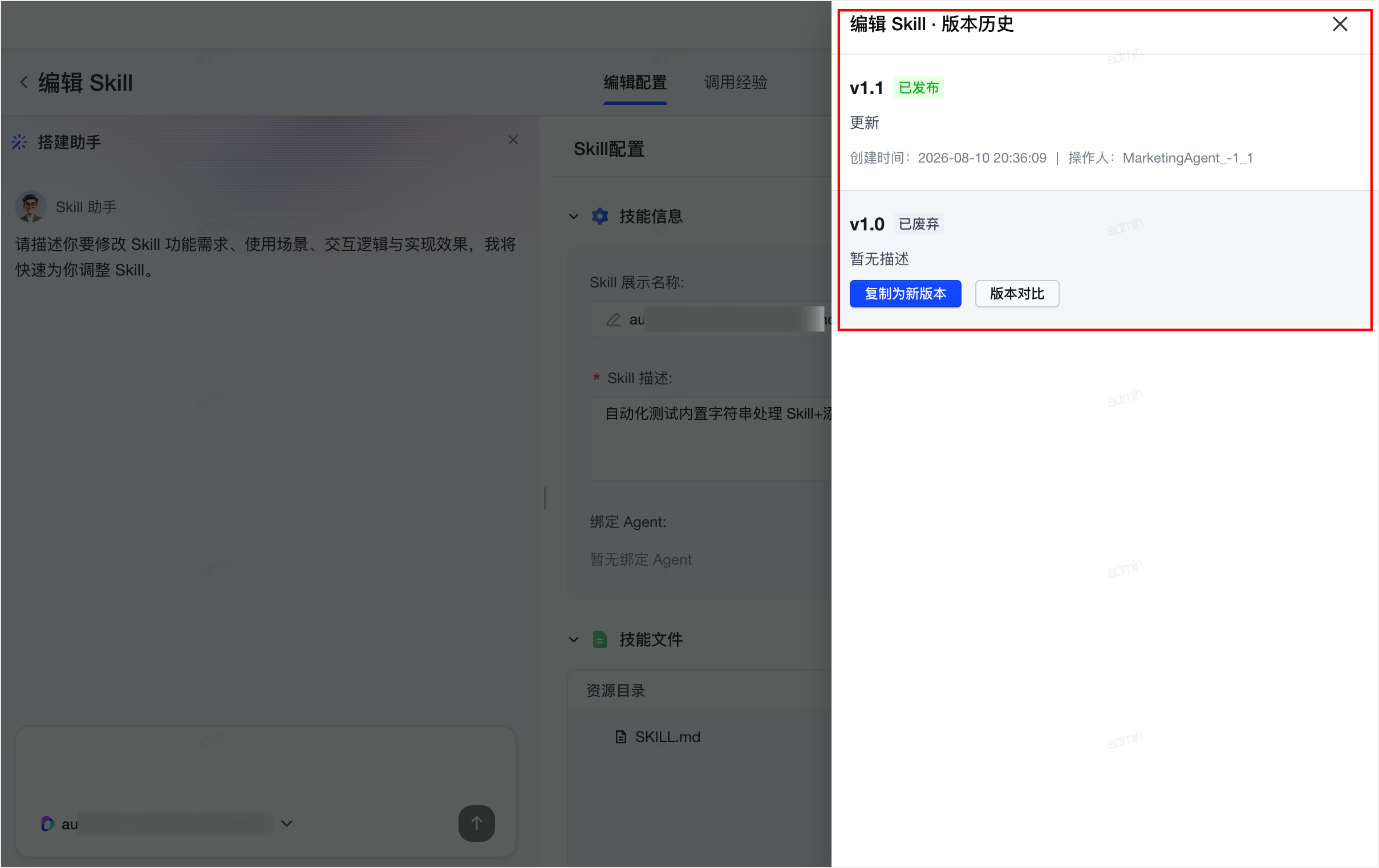Collapse the 技能文件 section chevron
This screenshot has height=868, width=1379.
coord(573,639)
